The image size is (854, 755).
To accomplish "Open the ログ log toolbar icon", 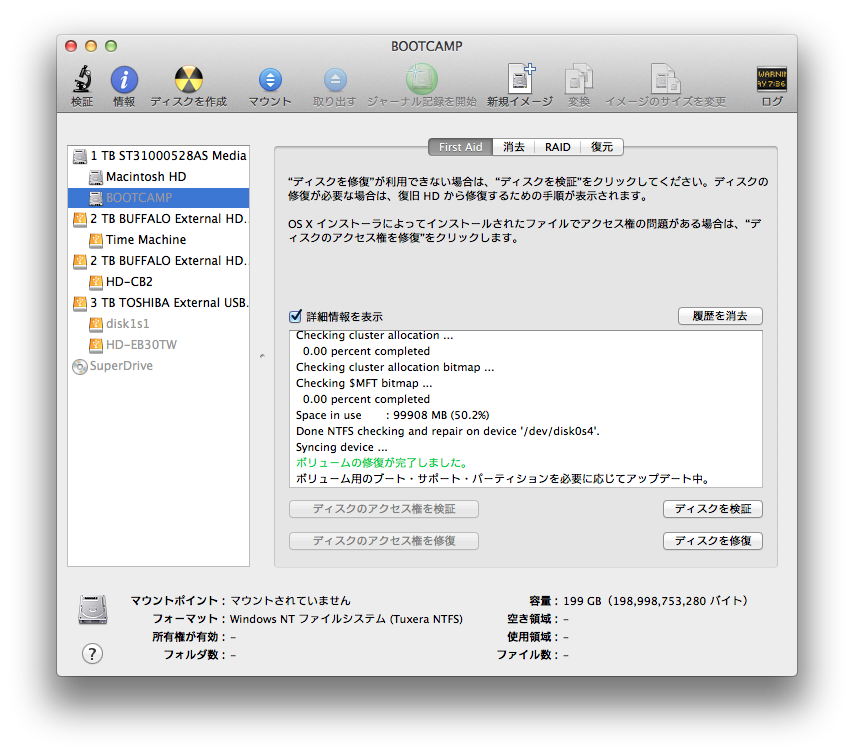I will (x=772, y=80).
